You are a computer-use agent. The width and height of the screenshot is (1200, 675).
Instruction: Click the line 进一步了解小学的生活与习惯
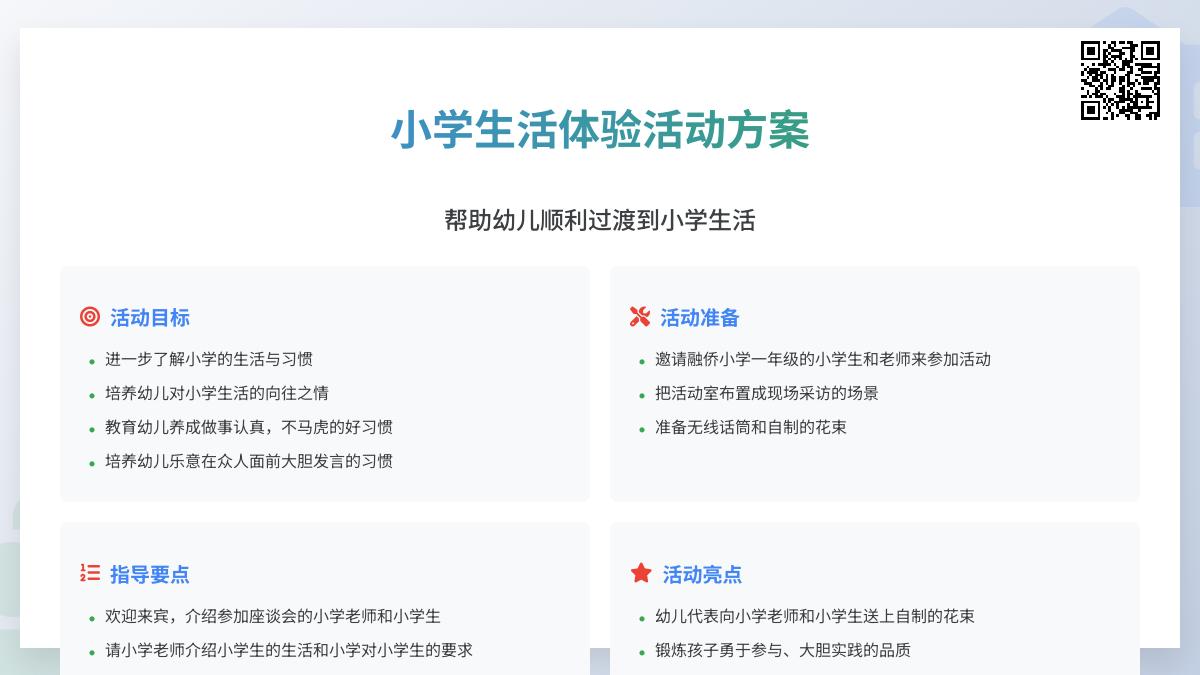pyautogui.click(x=209, y=359)
